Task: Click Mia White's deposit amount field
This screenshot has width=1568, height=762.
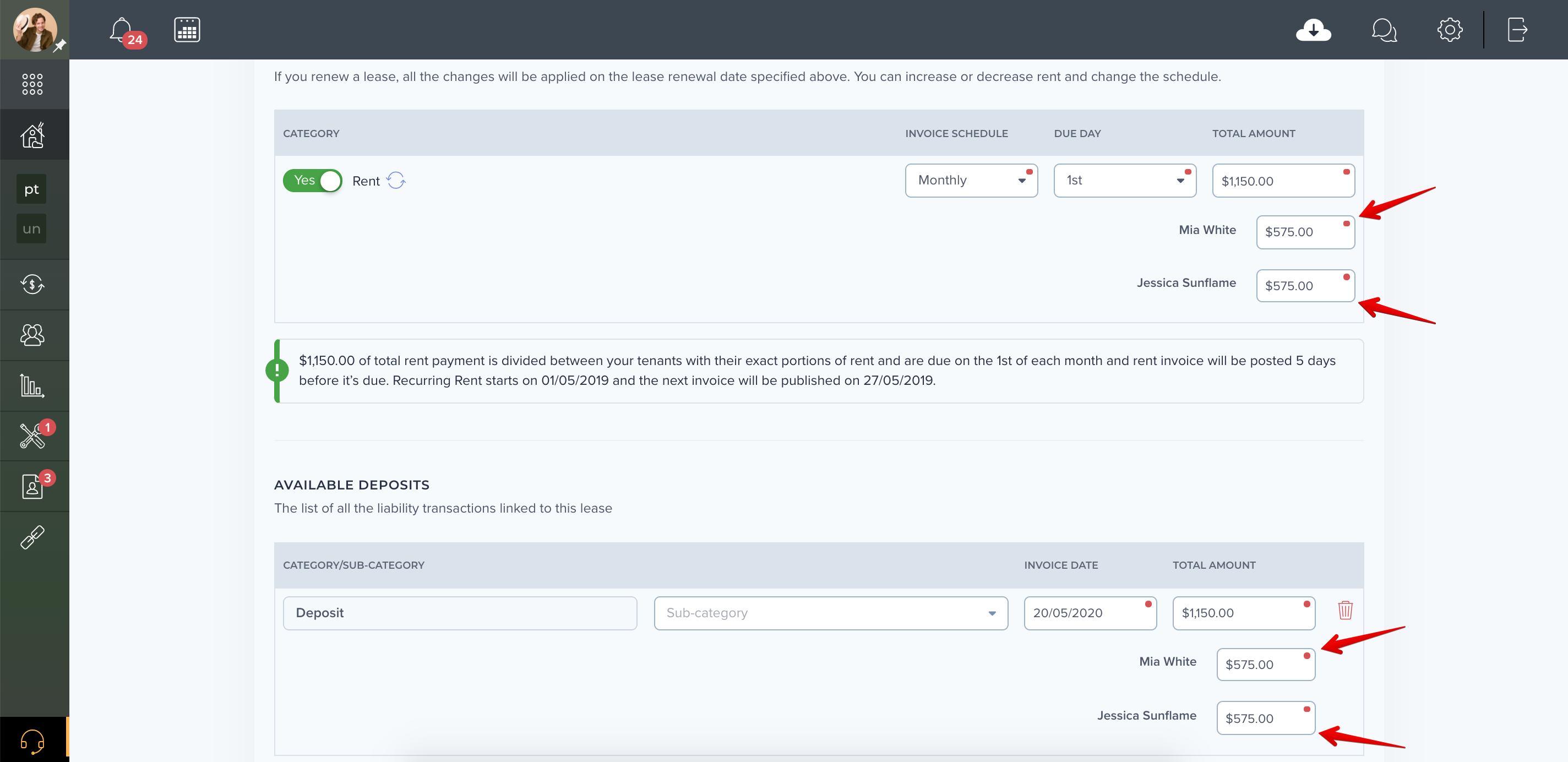Action: 1266,665
